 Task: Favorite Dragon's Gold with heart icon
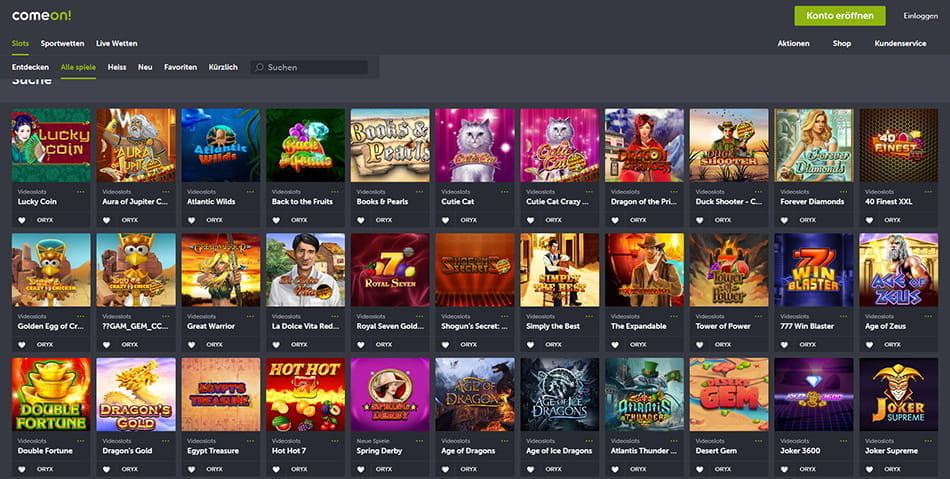point(107,469)
